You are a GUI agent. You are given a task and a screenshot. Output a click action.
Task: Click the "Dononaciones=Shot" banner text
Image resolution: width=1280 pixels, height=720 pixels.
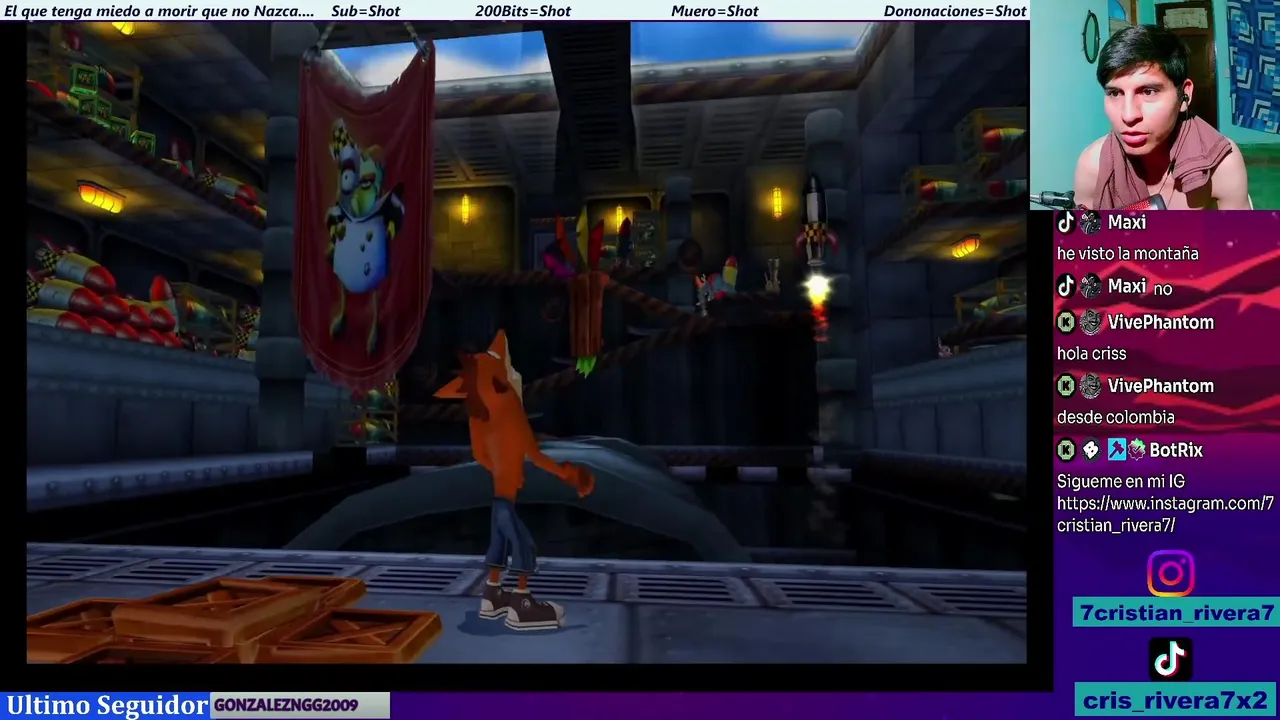pos(955,11)
